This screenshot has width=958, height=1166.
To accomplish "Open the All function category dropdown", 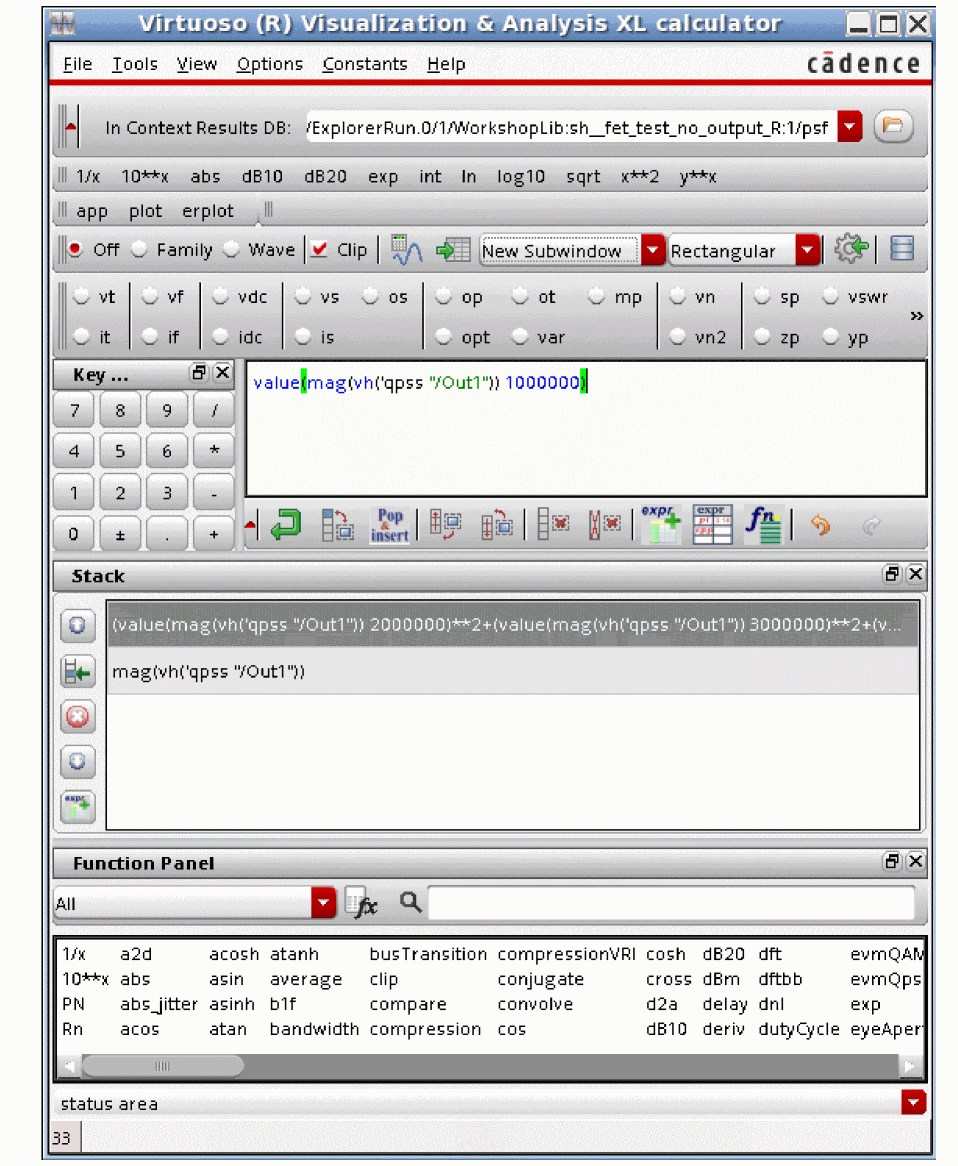I will tap(324, 902).
